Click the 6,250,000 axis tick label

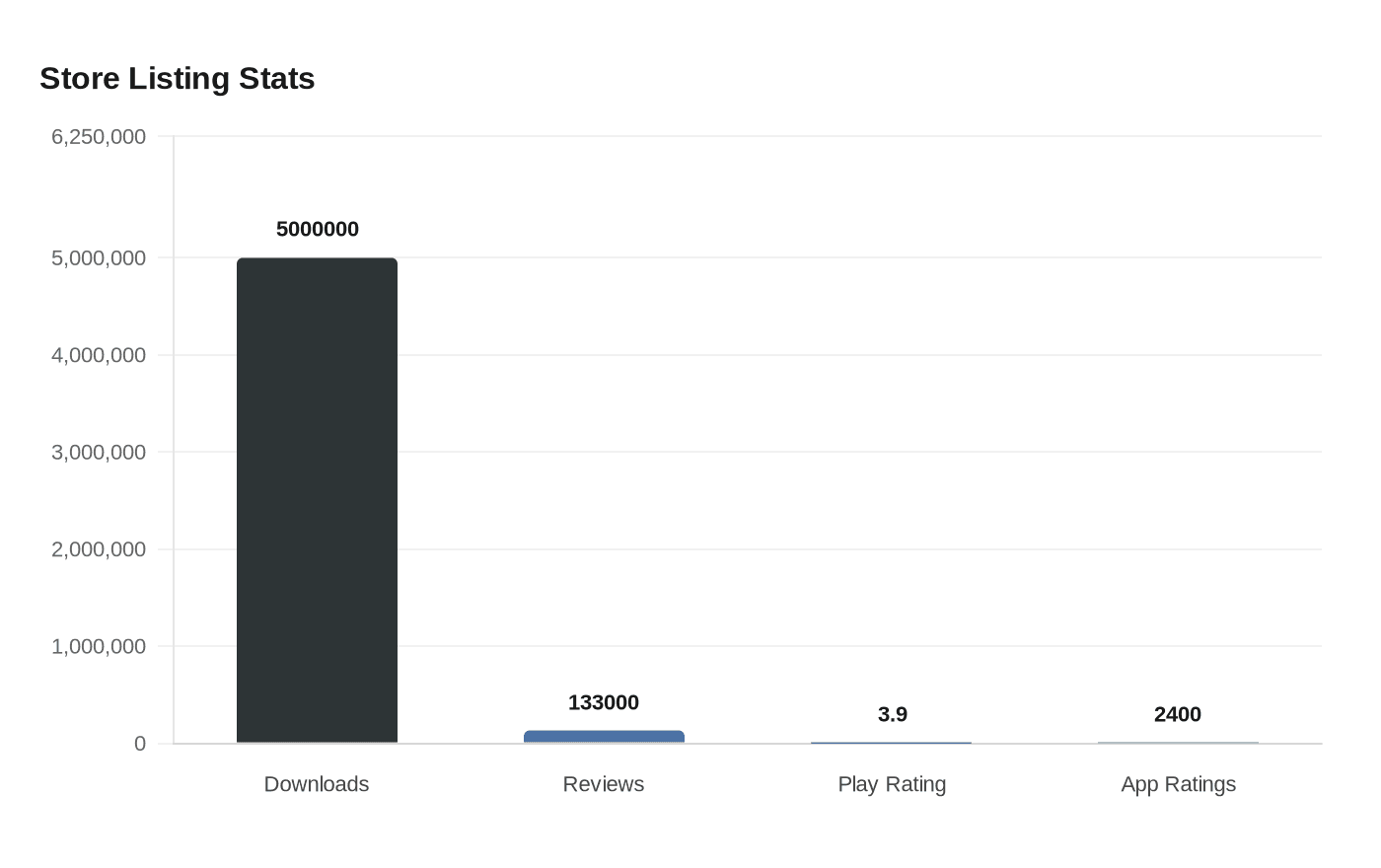pyautogui.click(x=96, y=136)
